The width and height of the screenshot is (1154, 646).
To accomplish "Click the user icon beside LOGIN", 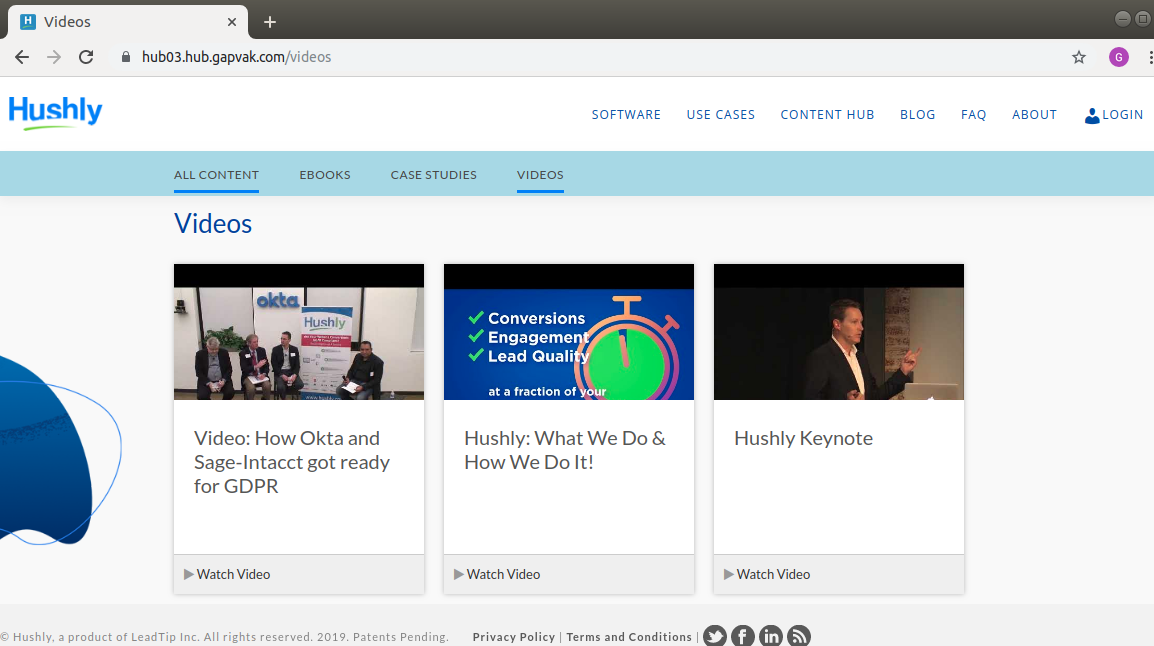I will click(x=1092, y=116).
